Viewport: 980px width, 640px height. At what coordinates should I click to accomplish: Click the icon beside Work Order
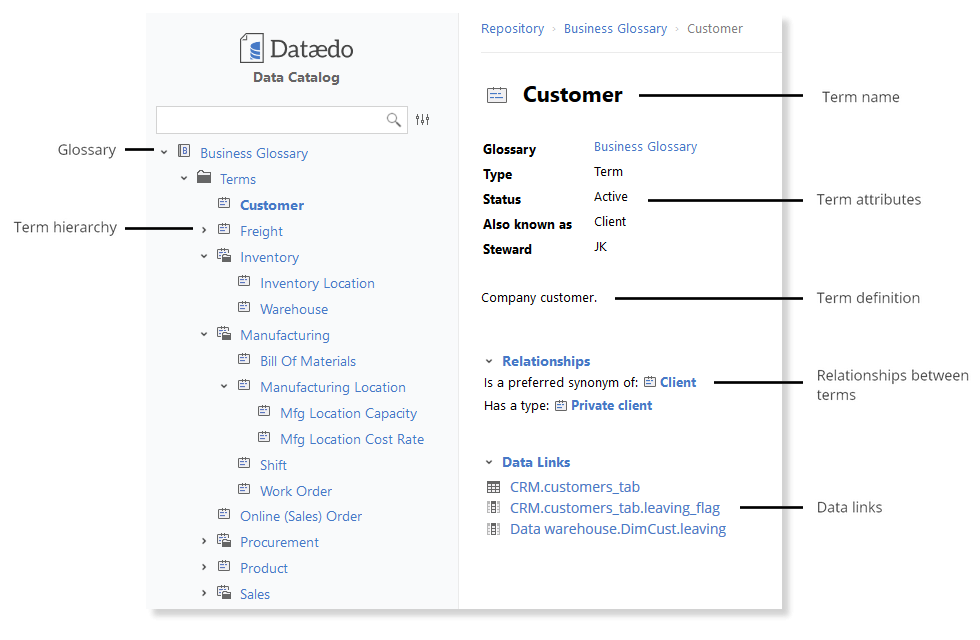(x=244, y=489)
